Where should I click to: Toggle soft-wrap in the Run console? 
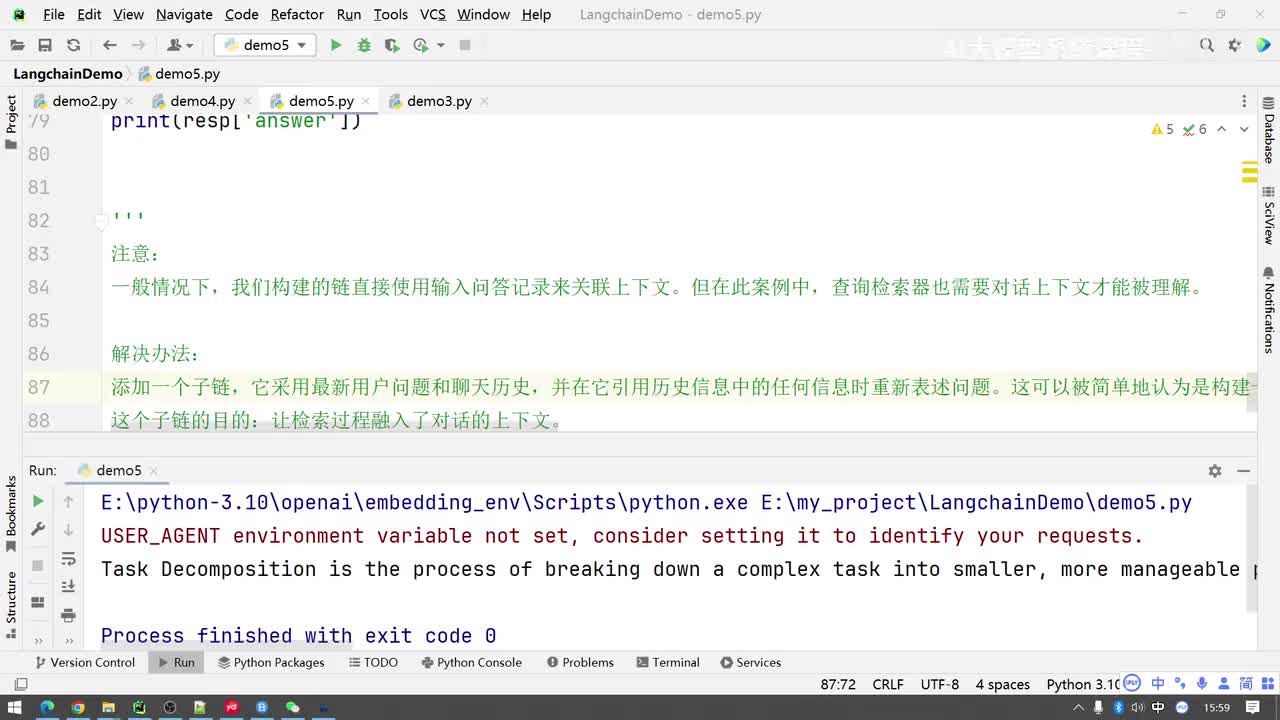tap(68, 558)
